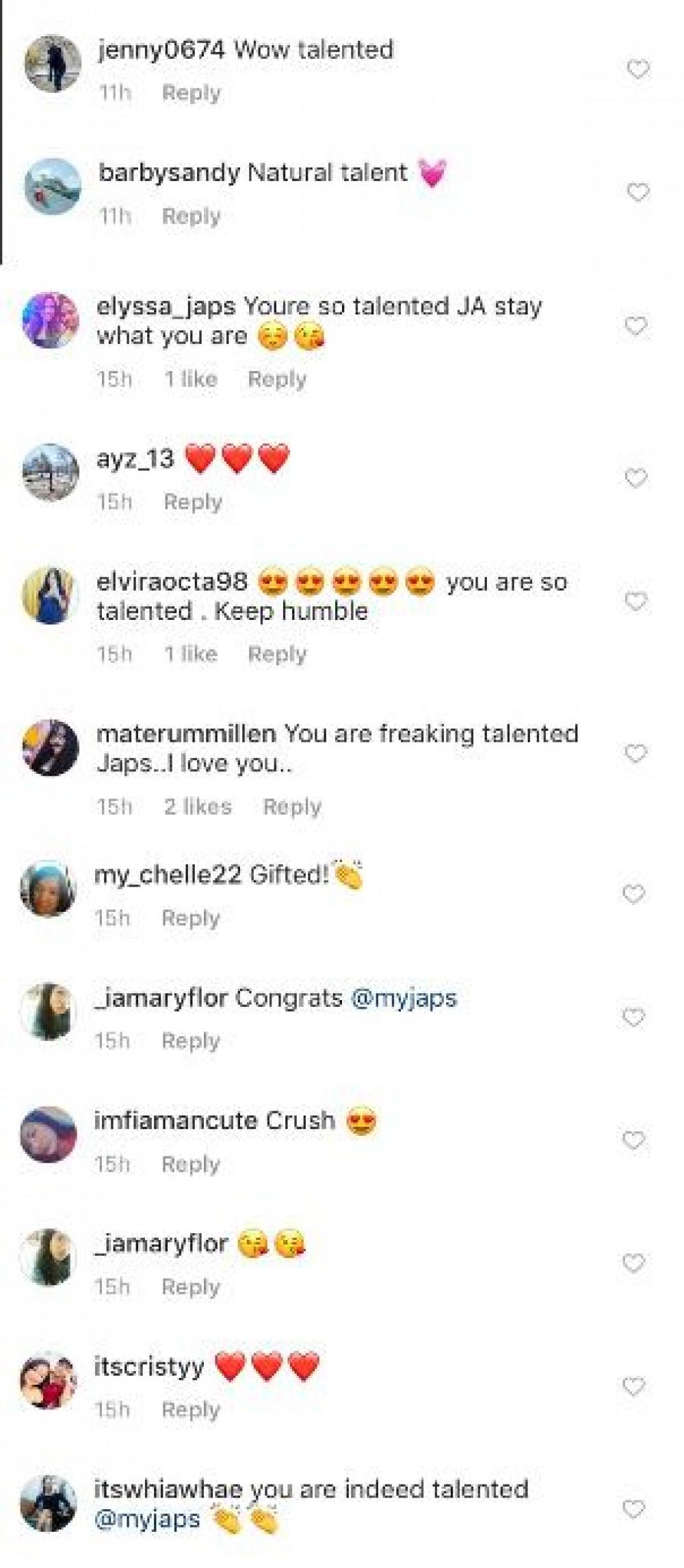View 1 like on elyssa_japs's comment

coord(191,379)
